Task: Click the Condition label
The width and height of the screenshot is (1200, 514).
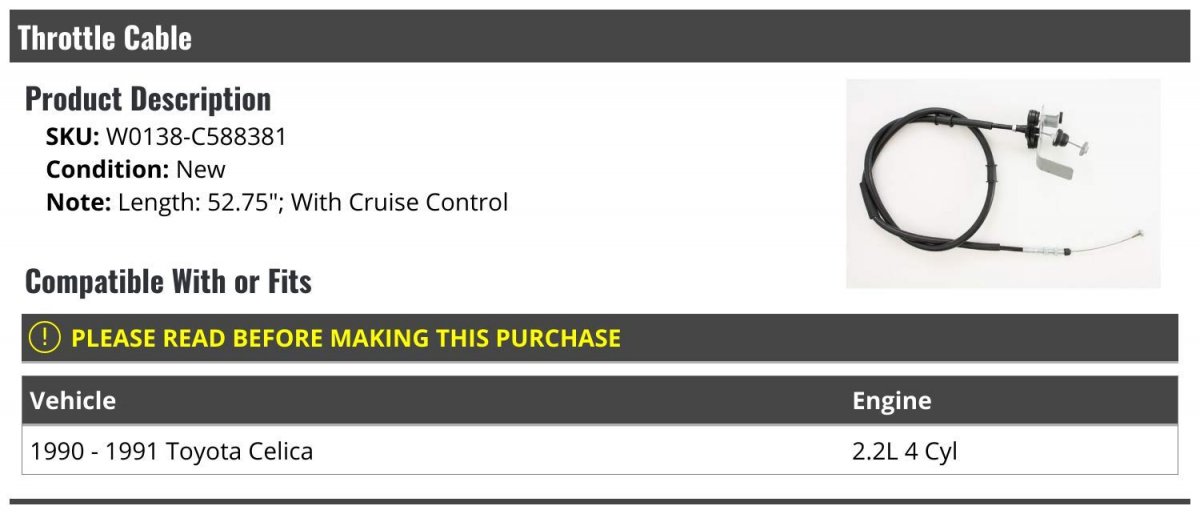Action: tap(107, 169)
